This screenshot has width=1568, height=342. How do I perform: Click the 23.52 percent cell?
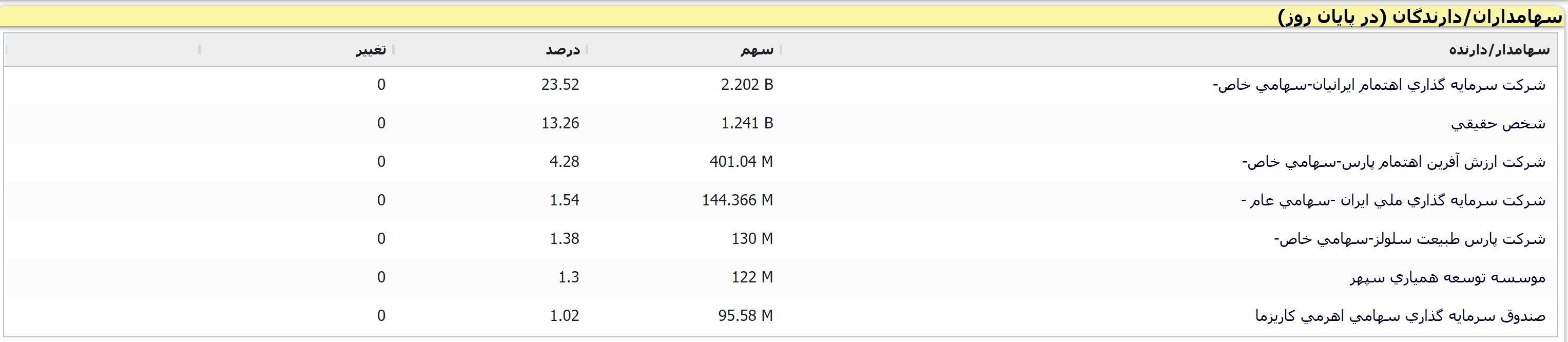[560, 85]
